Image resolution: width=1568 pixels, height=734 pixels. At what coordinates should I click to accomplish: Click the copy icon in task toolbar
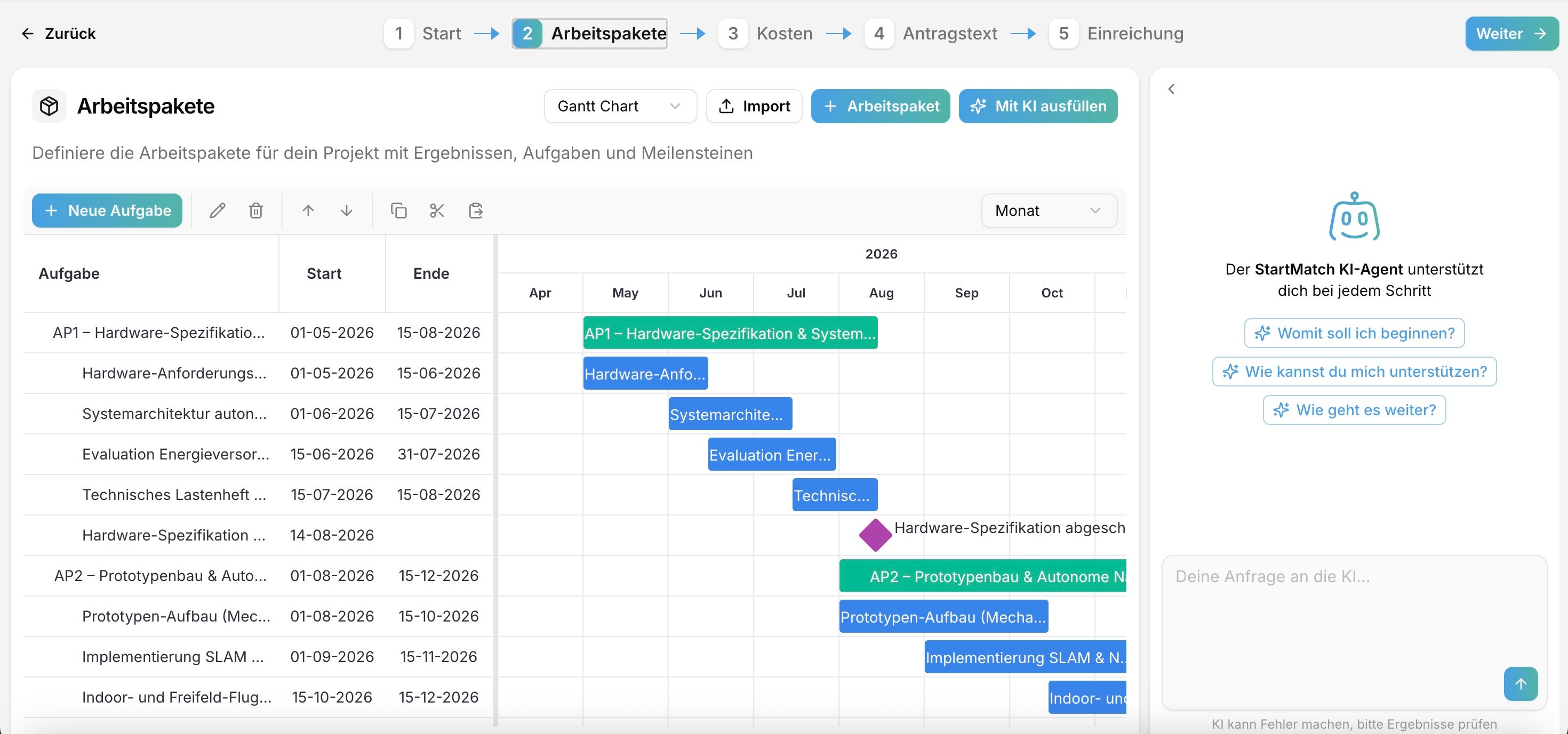point(399,211)
